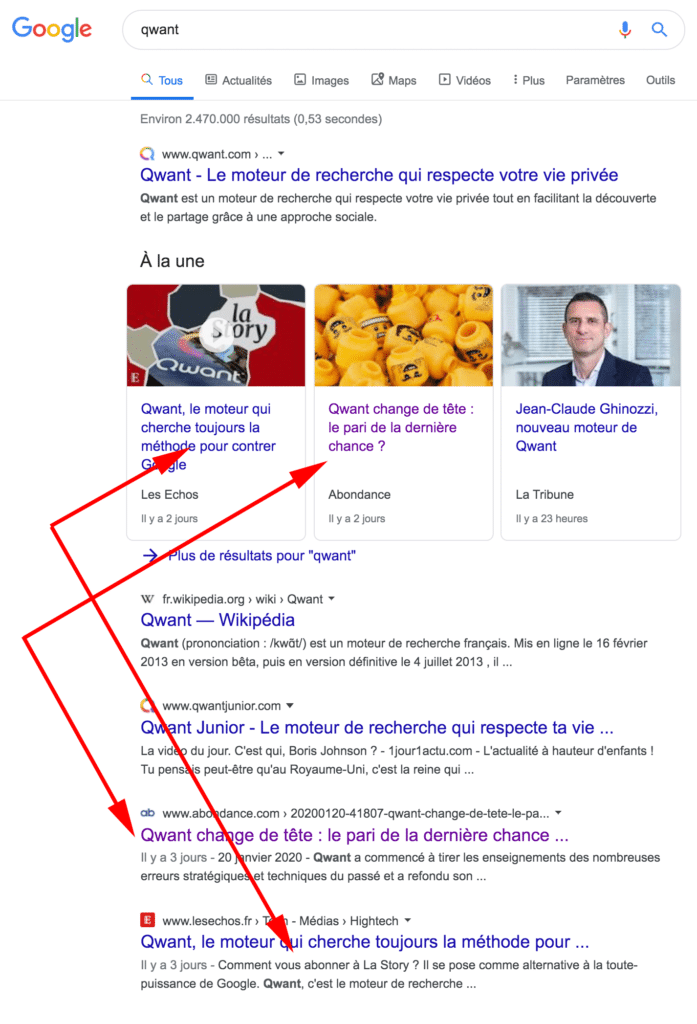
Task: Click the arrow icon before 'Plus de résultats'
Action: pos(150,556)
